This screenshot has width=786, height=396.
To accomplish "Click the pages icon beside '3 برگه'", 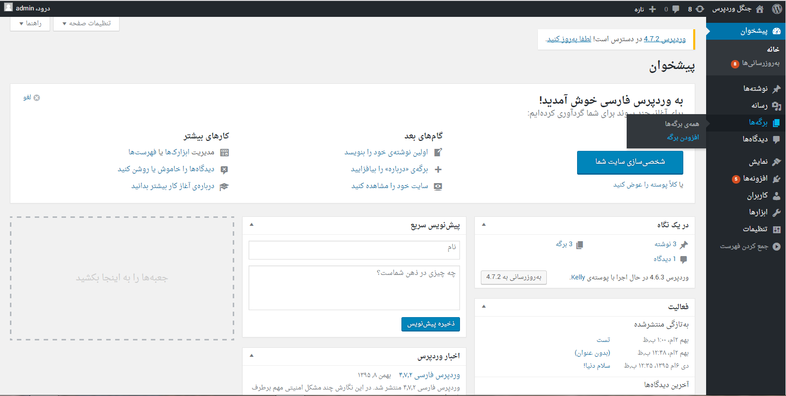I will pos(580,245).
